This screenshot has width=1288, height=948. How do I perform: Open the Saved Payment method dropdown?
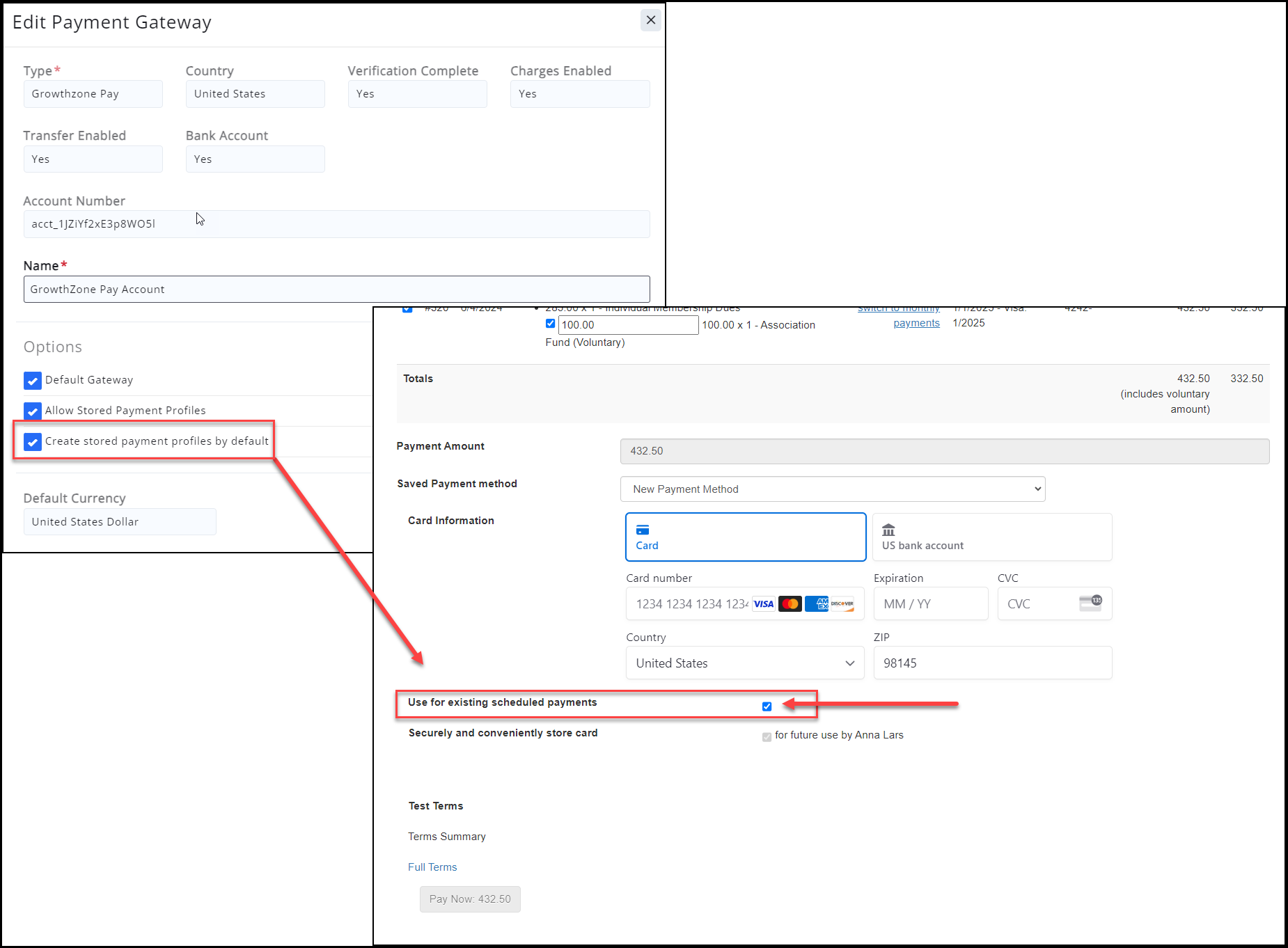point(832,489)
